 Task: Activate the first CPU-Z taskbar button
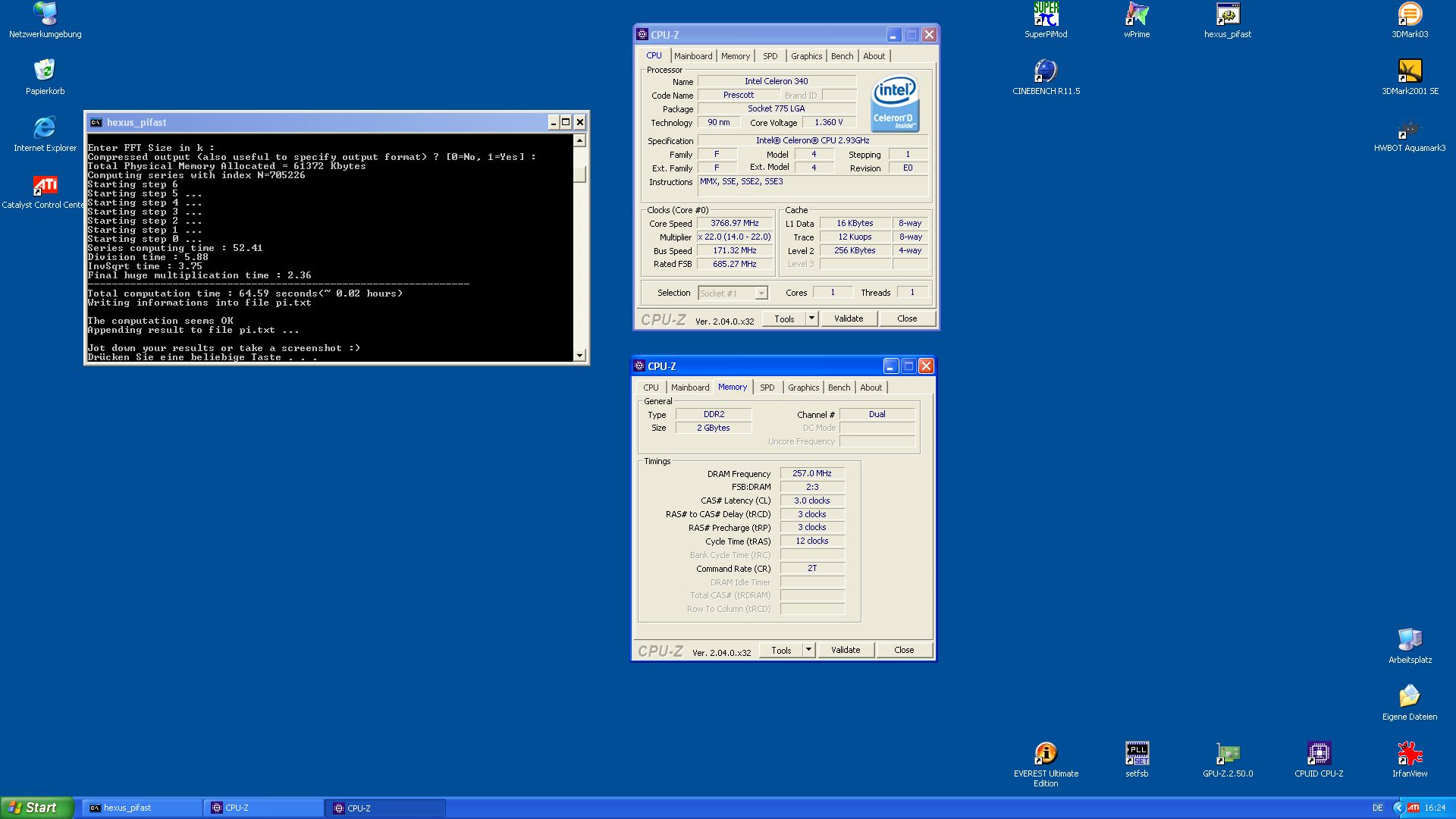click(x=264, y=808)
